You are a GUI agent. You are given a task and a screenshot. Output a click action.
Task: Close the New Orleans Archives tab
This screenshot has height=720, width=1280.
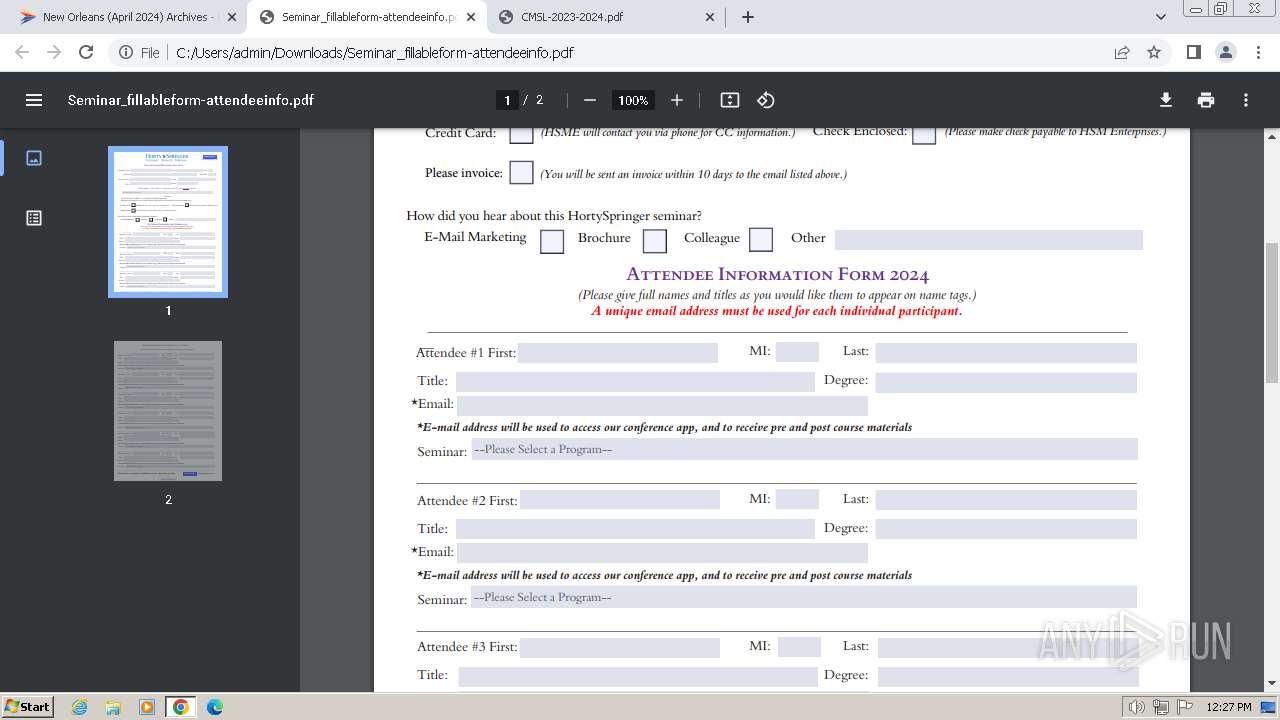click(232, 17)
